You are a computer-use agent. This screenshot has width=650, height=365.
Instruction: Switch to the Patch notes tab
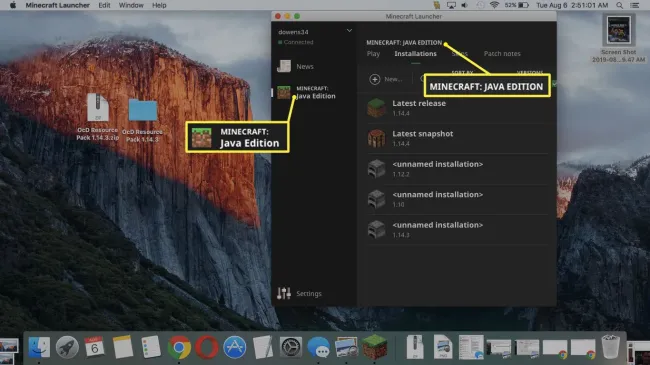point(502,54)
